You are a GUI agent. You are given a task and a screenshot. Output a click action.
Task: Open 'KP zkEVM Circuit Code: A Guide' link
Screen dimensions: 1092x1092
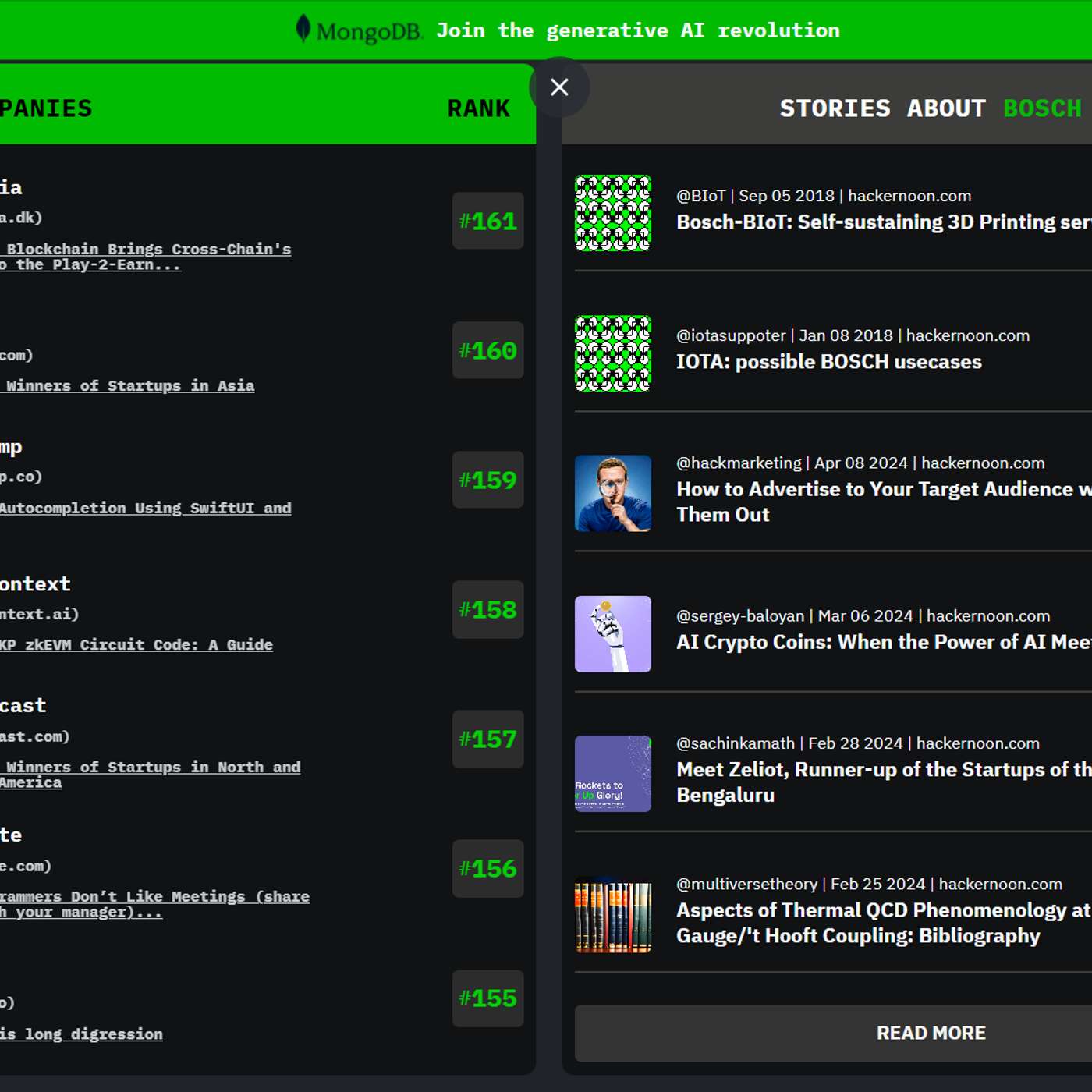[x=136, y=644]
